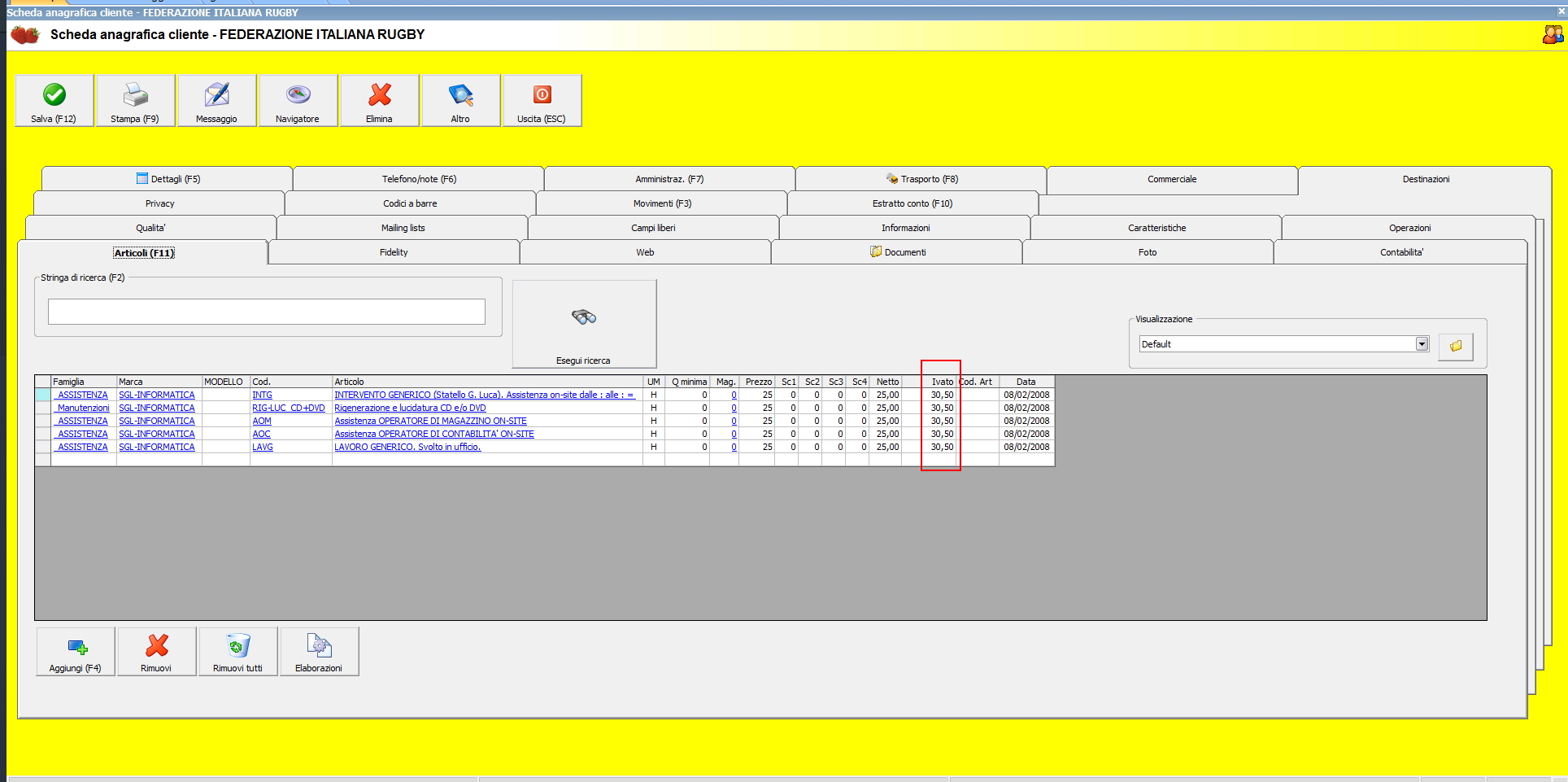Image resolution: width=1568 pixels, height=782 pixels.
Task: Open the Destinazioni tab
Action: (1426, 179)
